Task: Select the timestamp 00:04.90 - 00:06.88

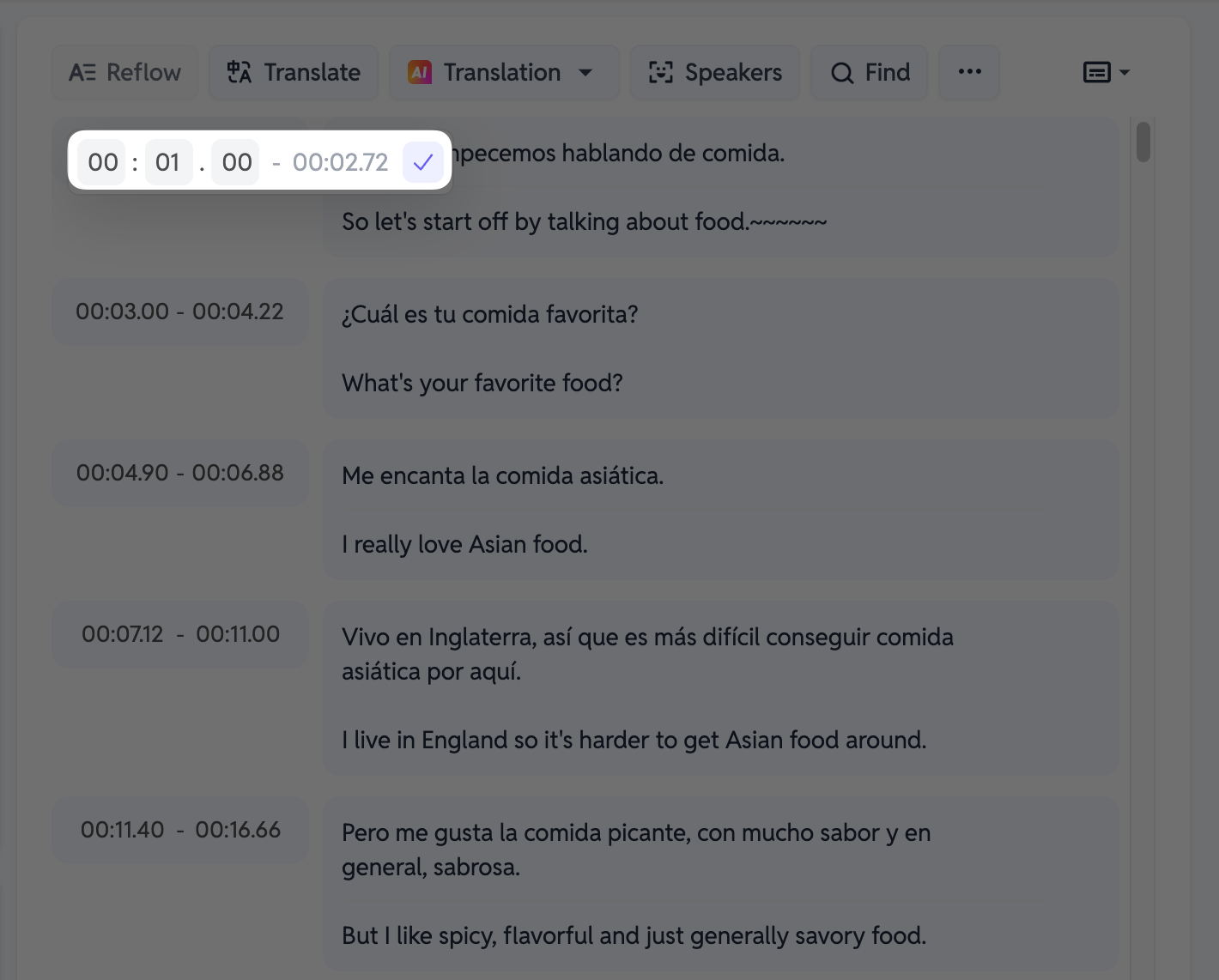Action: 180,473
